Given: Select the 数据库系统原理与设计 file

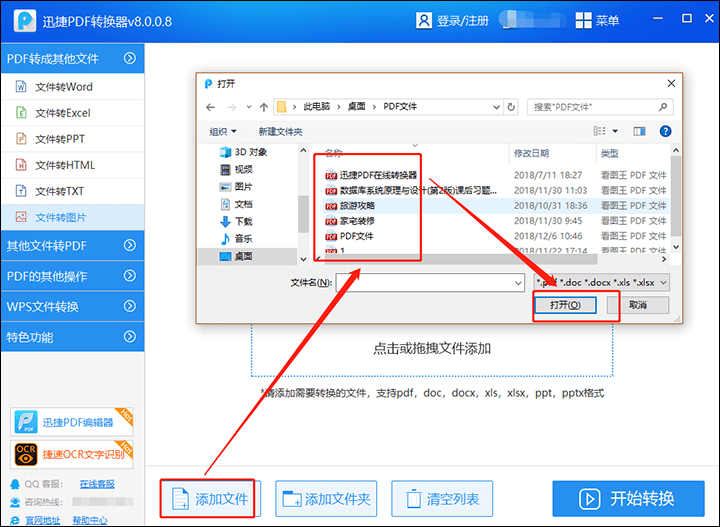Looking at the screenshot, I should tap(411, 190).
